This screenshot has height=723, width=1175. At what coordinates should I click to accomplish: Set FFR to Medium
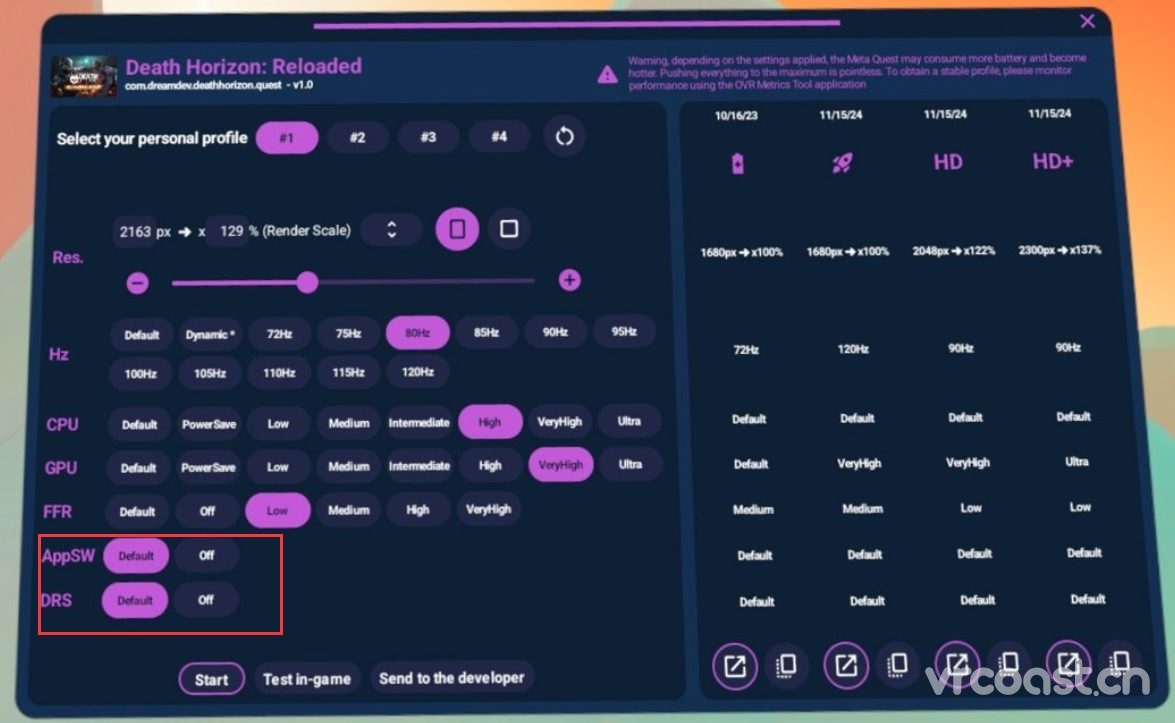point(348,510)
